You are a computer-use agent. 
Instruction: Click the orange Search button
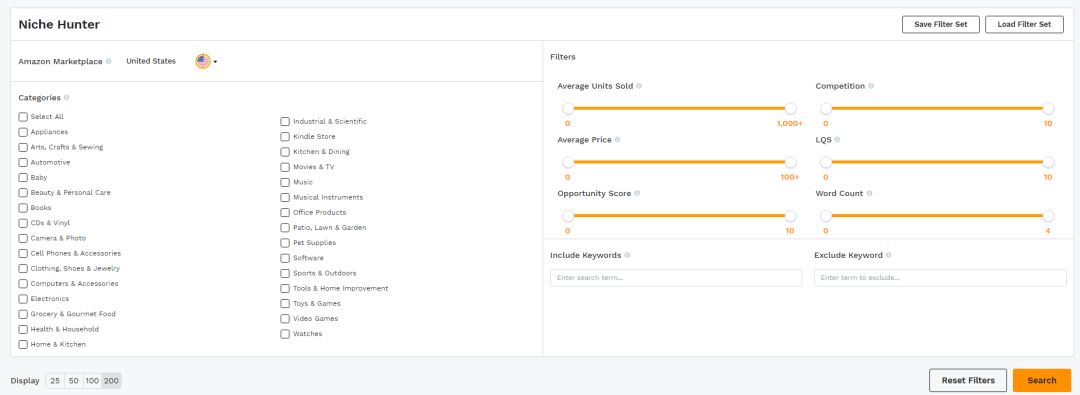click(x=1041, y=381)
